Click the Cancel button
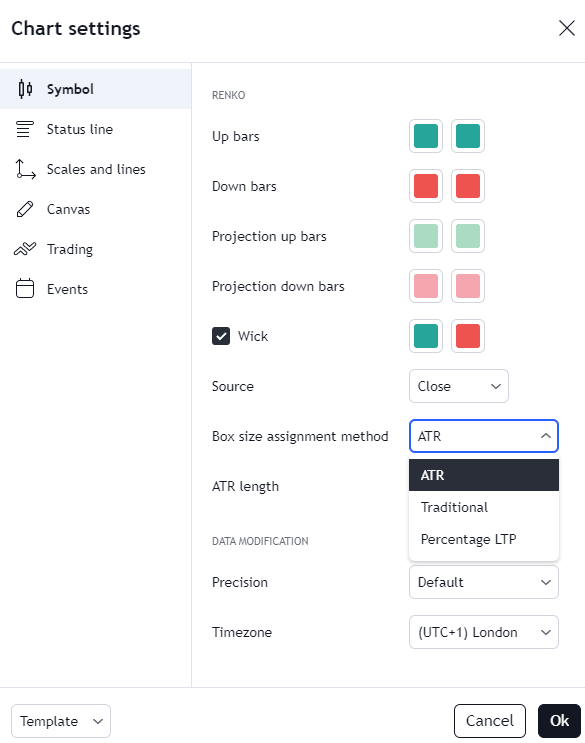 pos(490,721)
